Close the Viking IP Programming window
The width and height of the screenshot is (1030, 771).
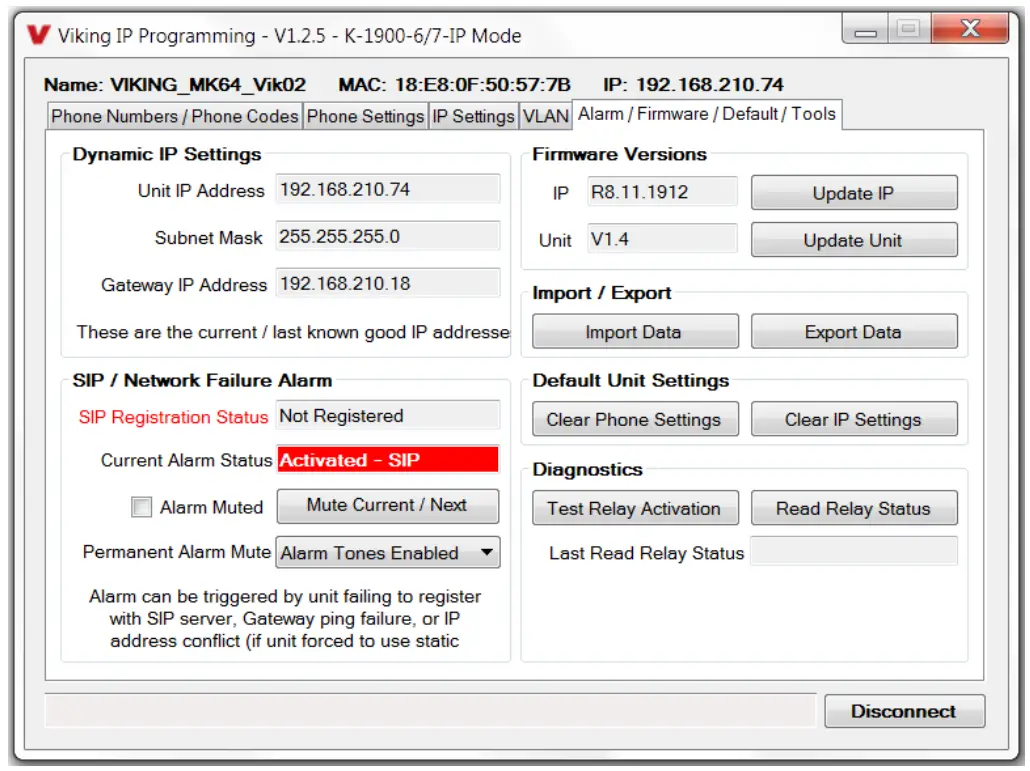tap(970, 29)
